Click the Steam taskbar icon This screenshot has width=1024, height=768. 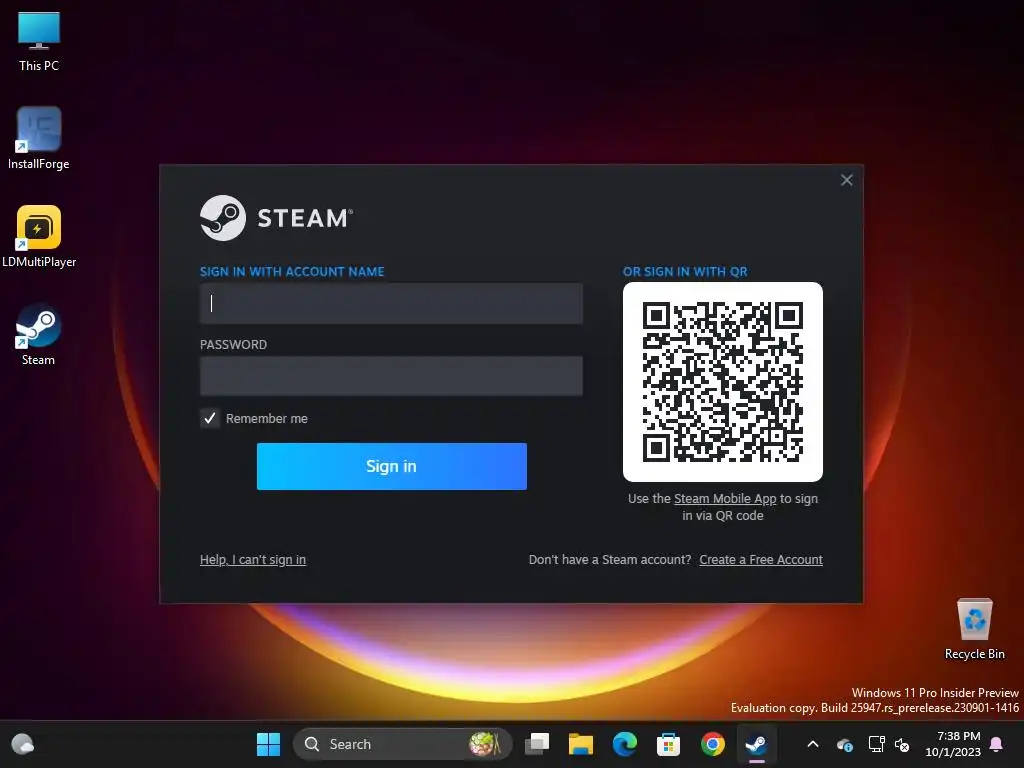coord(756,744)
